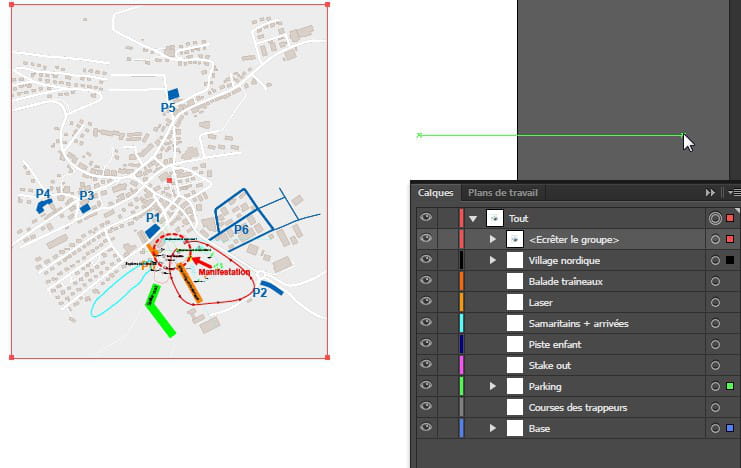Viewport: 741px width, 468px height.
Task: Collapse the layers panel with double-arrow icon
Action: point(710,192)
